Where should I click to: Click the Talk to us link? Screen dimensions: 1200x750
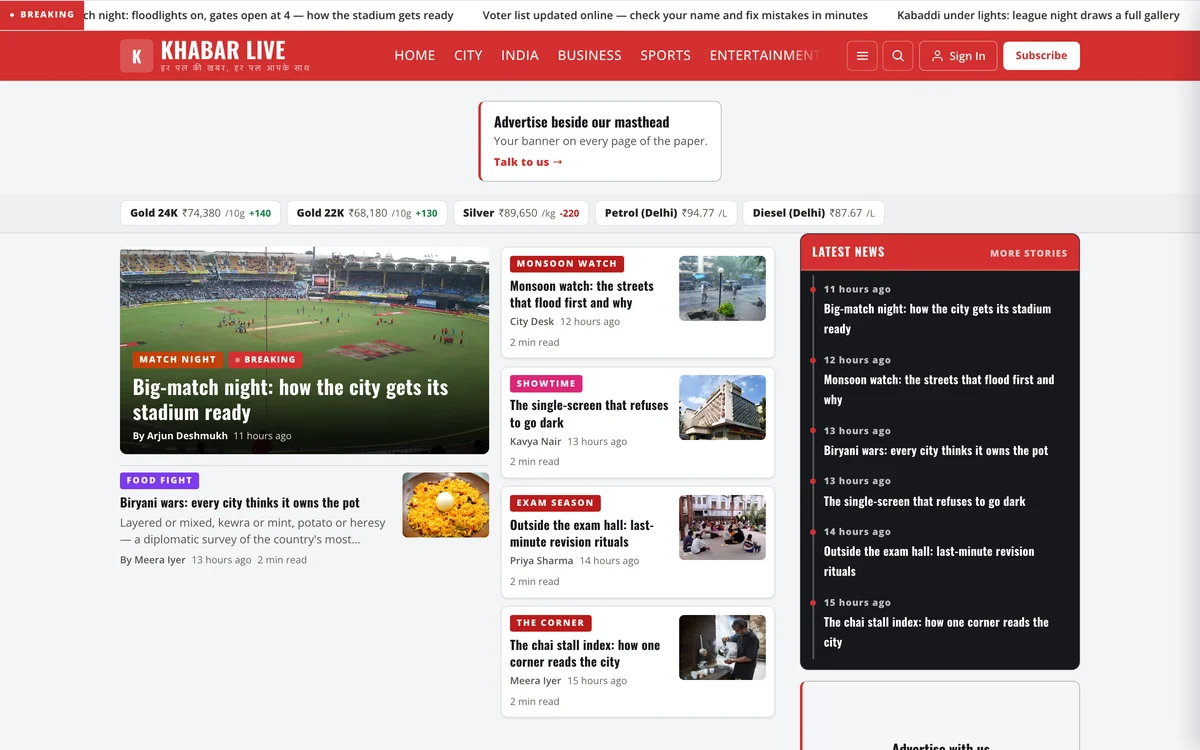pyautogui.click(x=528, y=162)
